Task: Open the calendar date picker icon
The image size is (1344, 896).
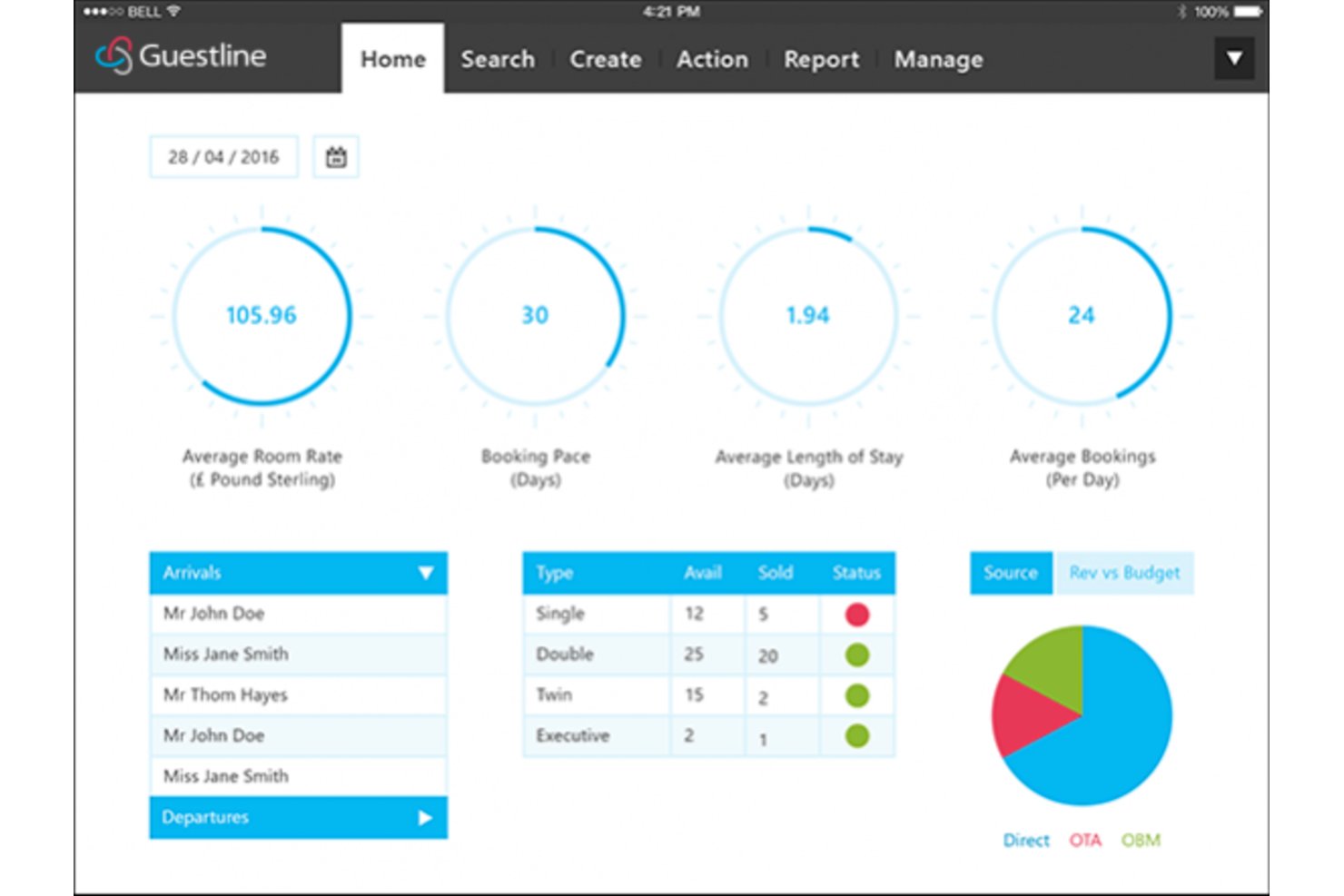Action: coord(336,157)
